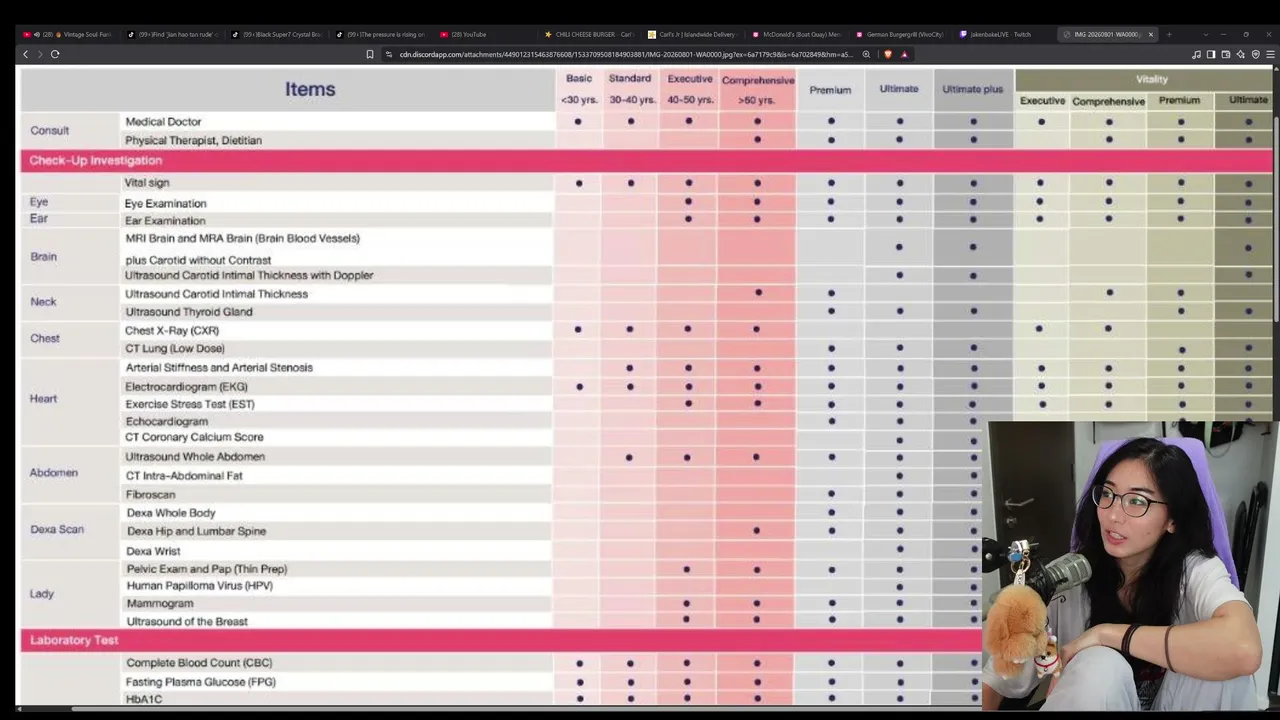Switch to the JakenbakeLIVE Twitch tab
The image size is (1280, 720).
(x=1005, y=34)
